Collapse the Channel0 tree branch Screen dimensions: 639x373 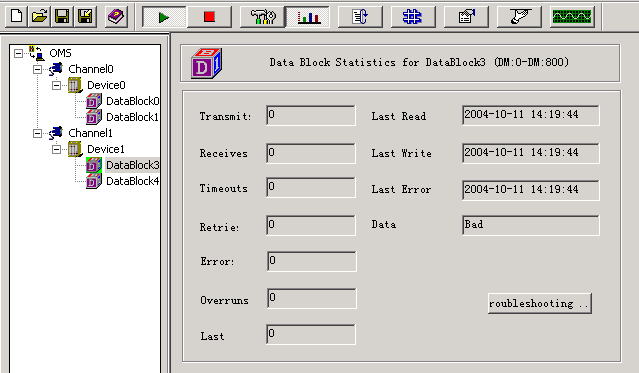tap(37, 69)
